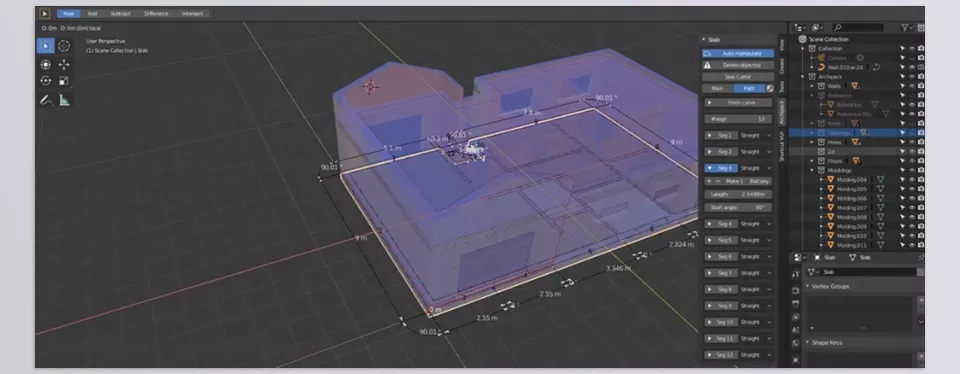Toggle visibility eye of Walls row
960x374 pixels.
pos(912,86)
